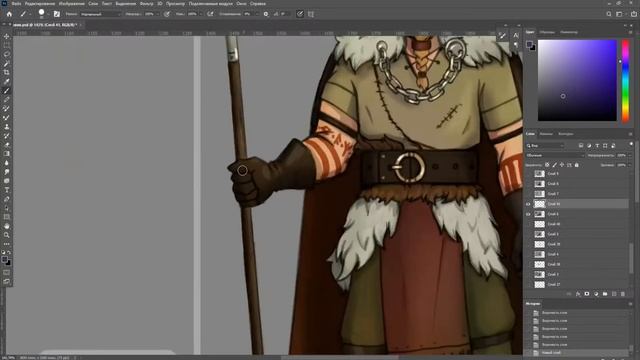Open the Color panel options menu
The width and height of the screenshot is (640, 360).
click(631, 32)
